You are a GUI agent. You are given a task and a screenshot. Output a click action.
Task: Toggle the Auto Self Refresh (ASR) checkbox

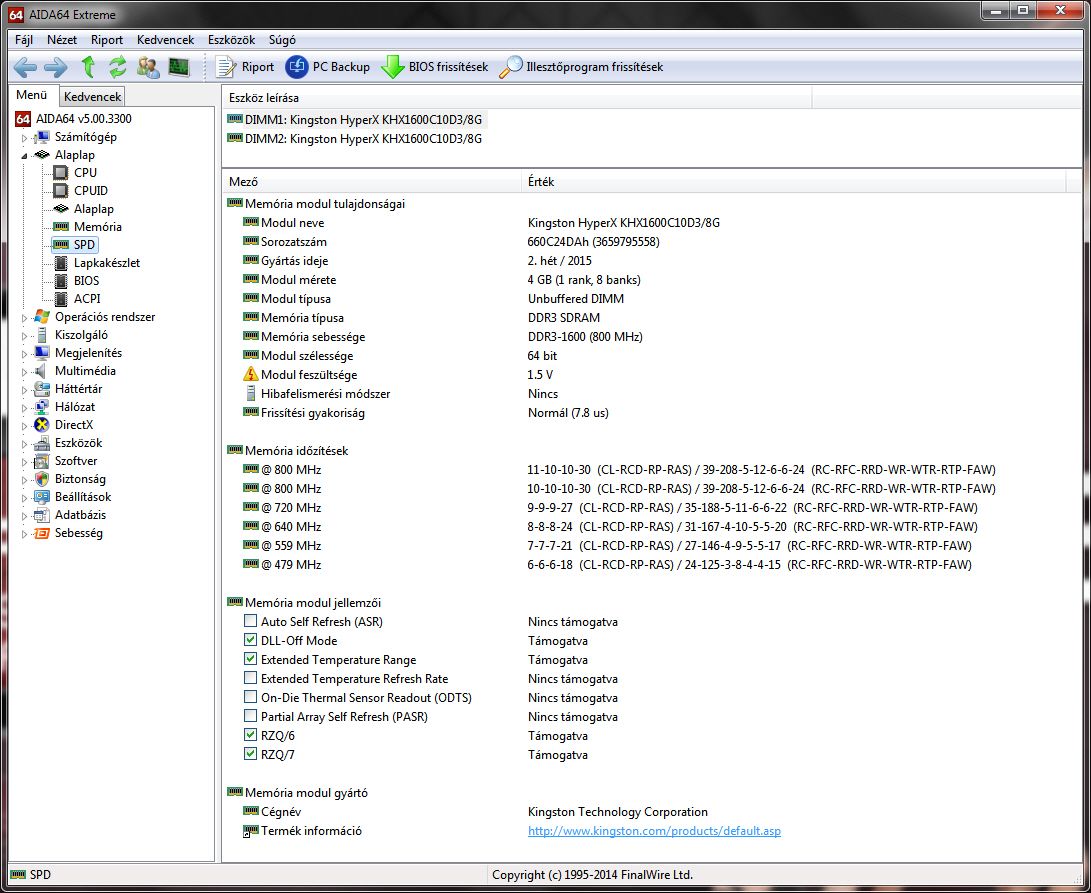click(x=250, y=621)
